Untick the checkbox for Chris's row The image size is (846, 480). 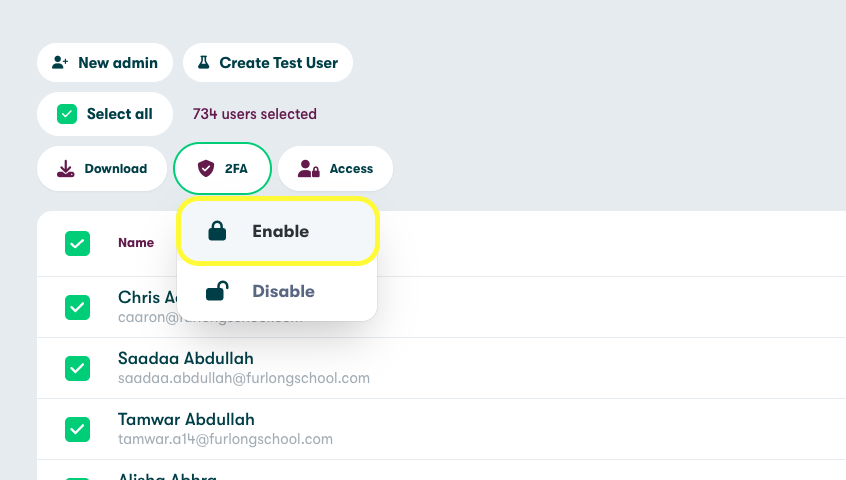[77, 307]
